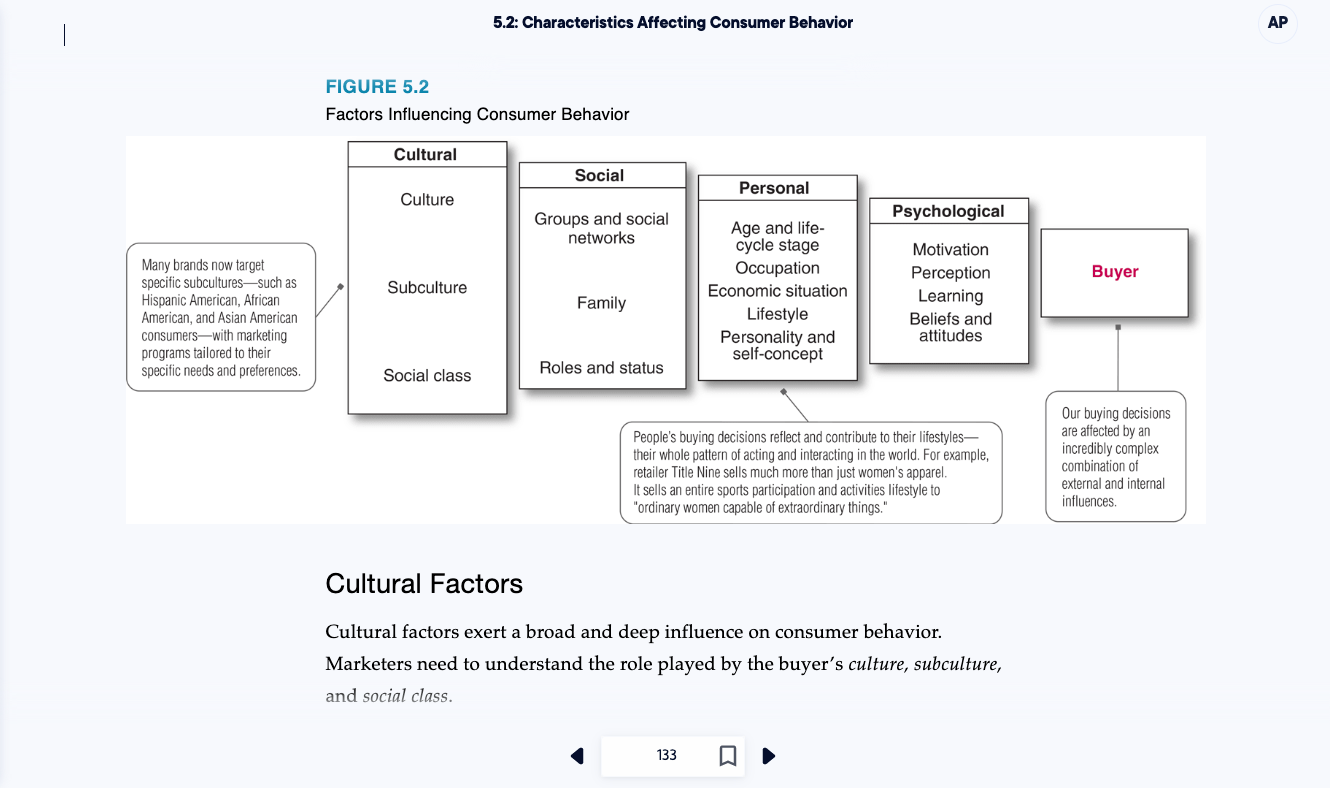Image resolution: width=1330 pixels, height=788 pixels.
Task: Click Age and life-cycle stage
Action: pyautogui.click(x=777, y=237)
